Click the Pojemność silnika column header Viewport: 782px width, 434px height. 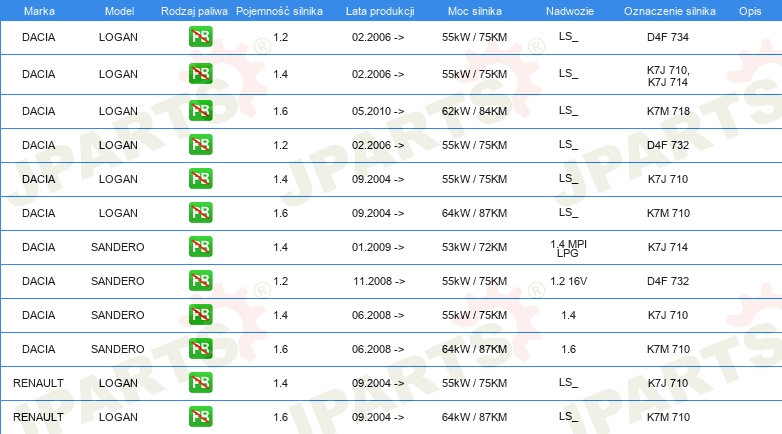279,11
